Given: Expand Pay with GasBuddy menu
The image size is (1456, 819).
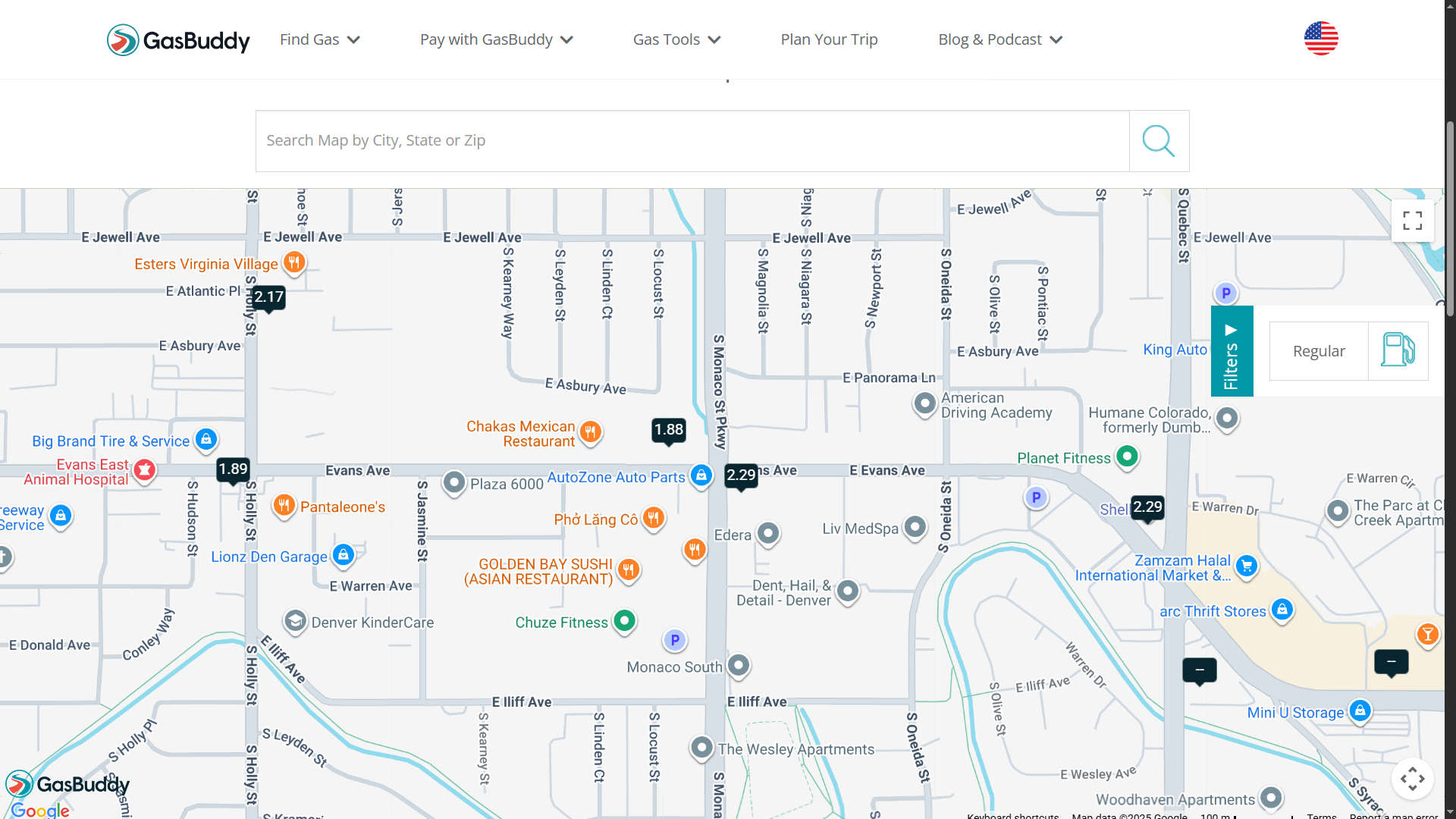Looking at the screenshot, I should click(496, 39).
